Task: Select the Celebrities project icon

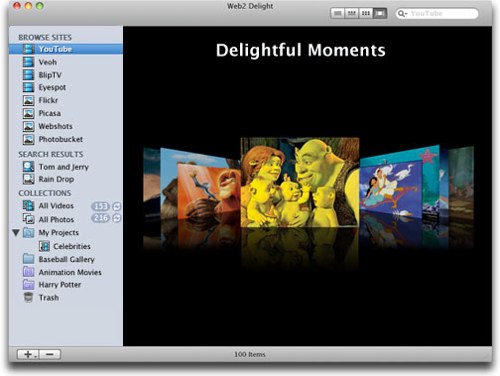Action: coord(44,246)
